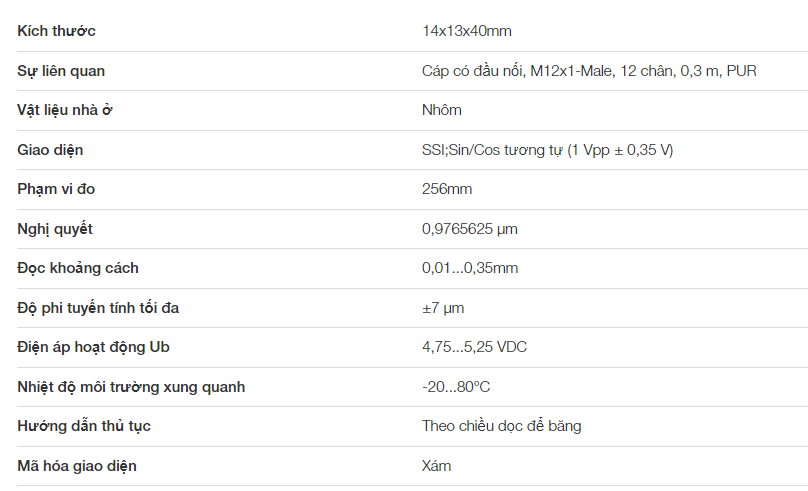808x491 pixels.
Task: Select the '14x13x40mm' dimension value
Action: point(466,31)
